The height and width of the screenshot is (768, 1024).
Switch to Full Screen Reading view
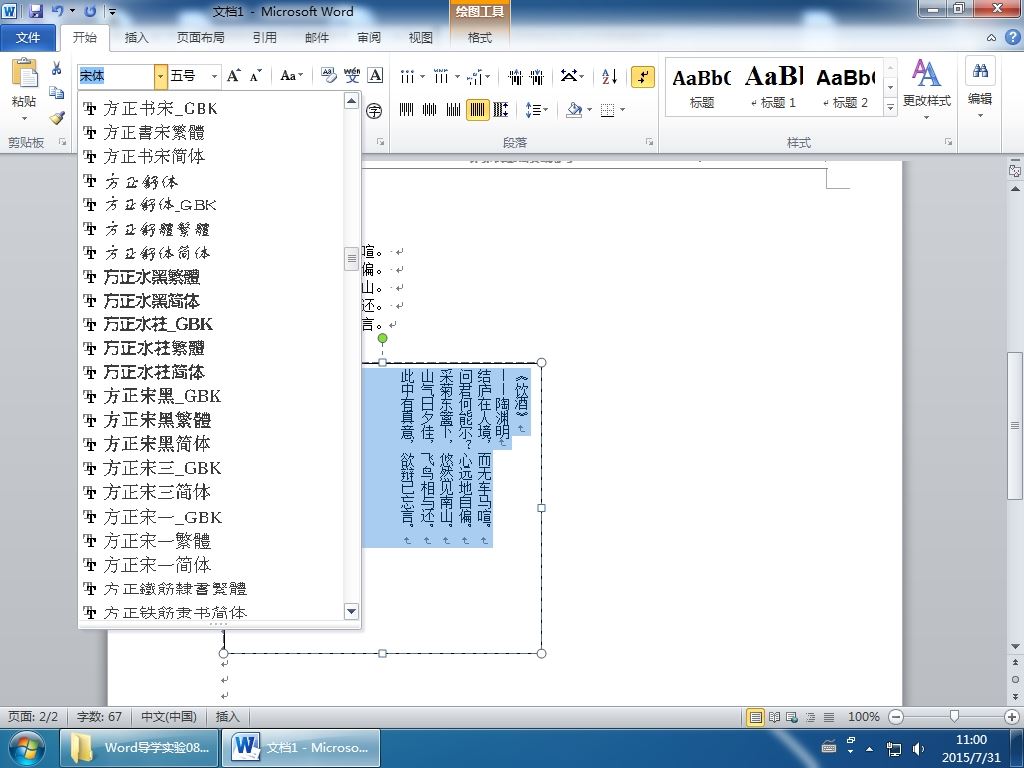pyautogui.click(x=775, y=717)
